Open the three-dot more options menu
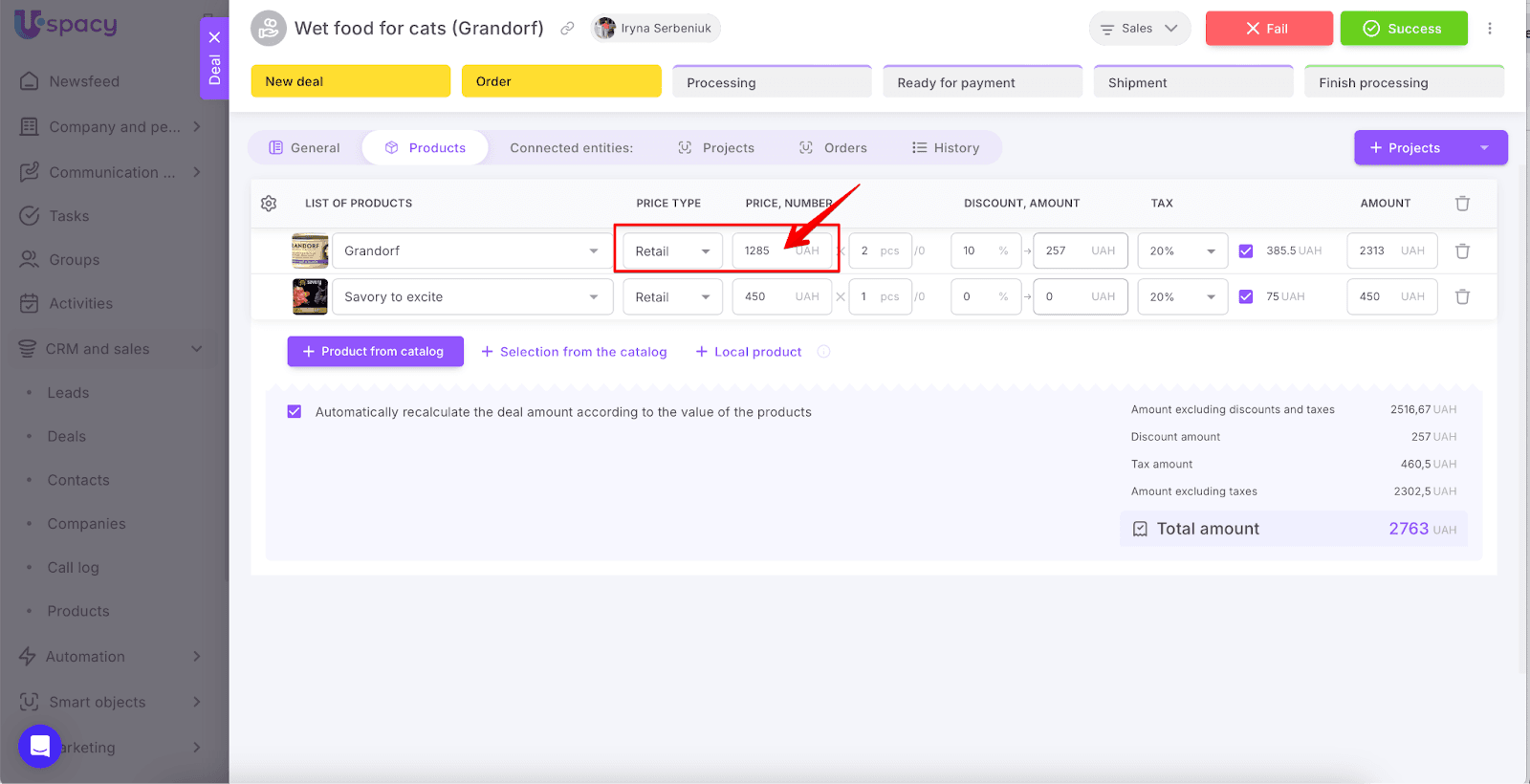1530x784 pixels. (x=1489, y=29)
